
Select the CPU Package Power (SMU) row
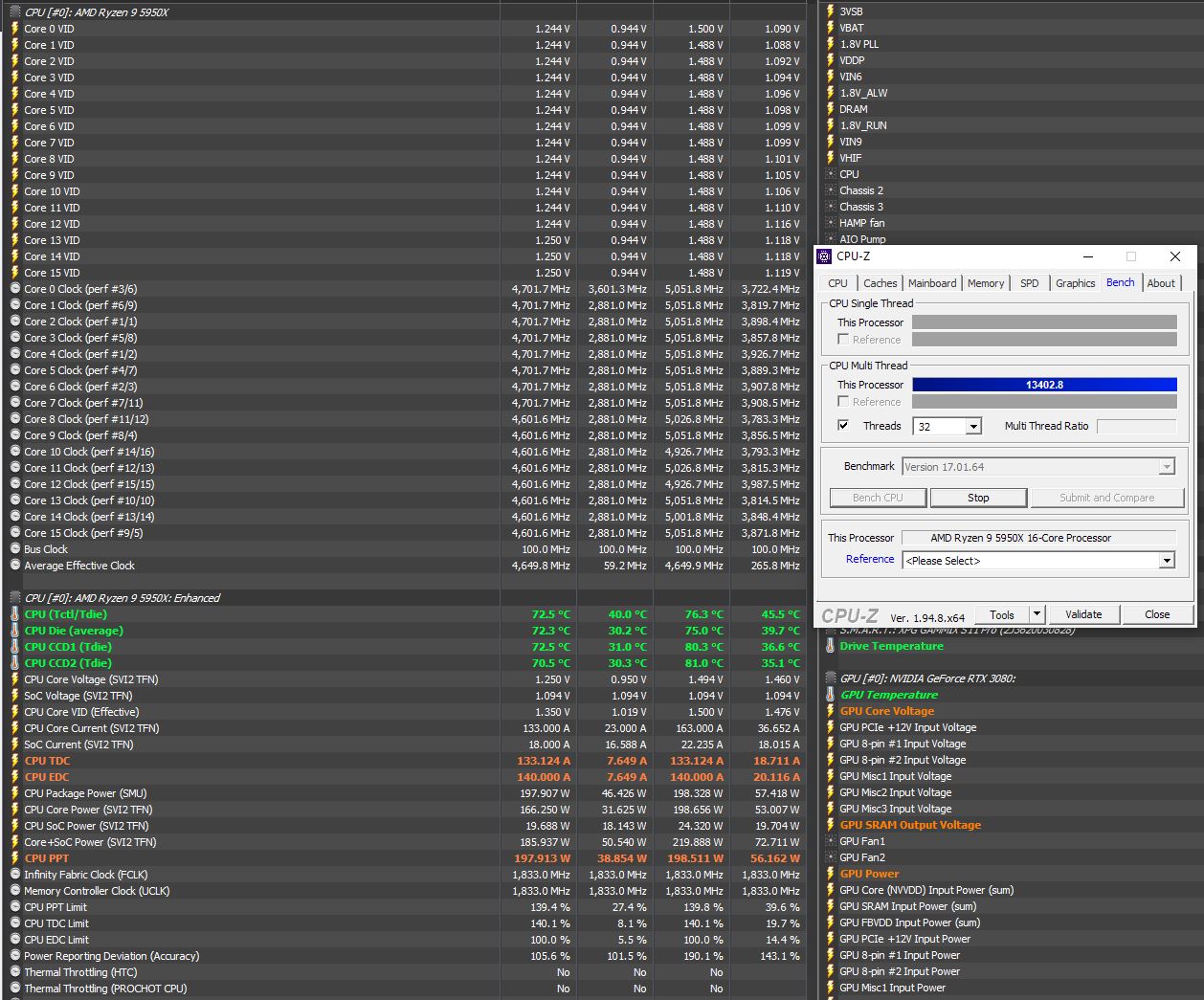406,793
